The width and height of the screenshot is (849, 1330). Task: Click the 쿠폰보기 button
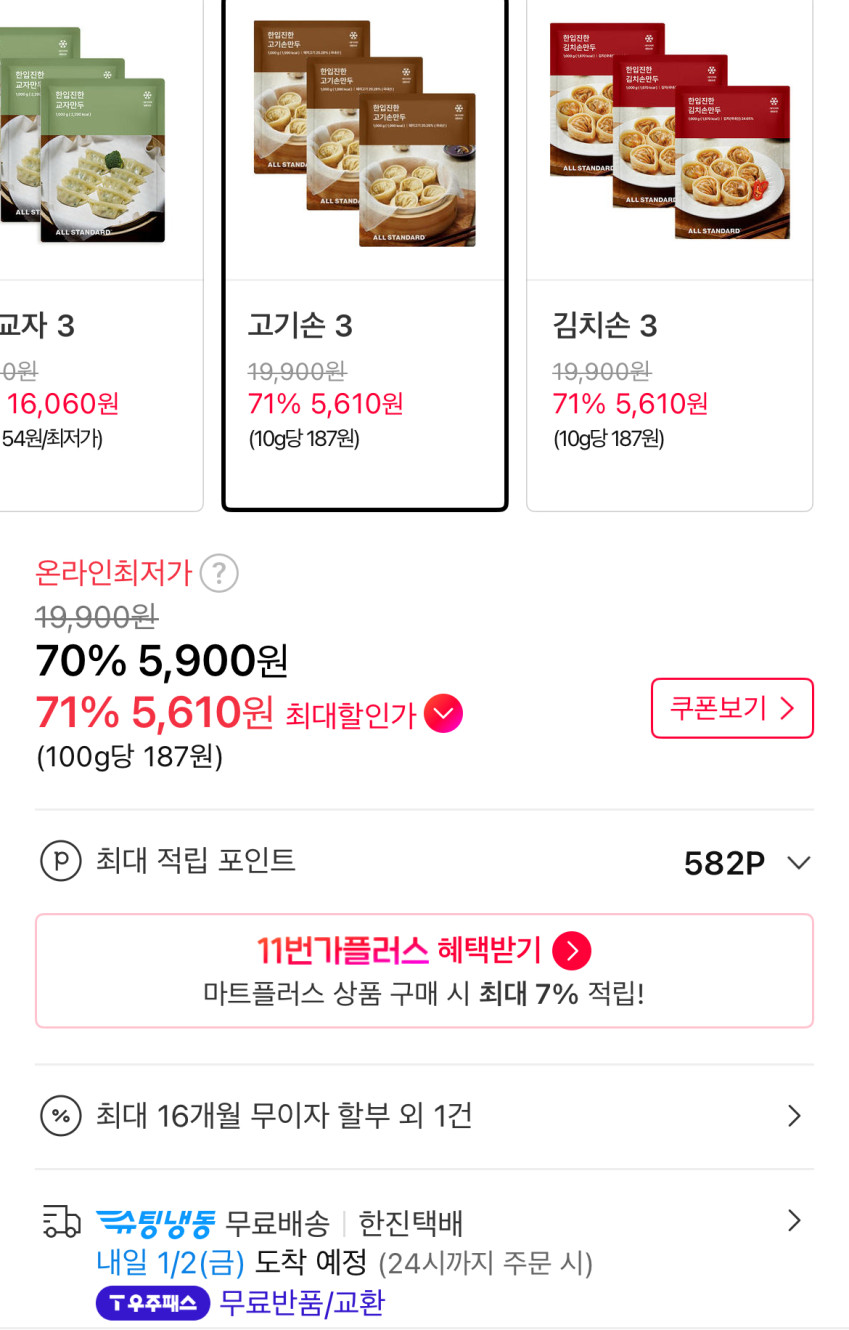(732, 708)
